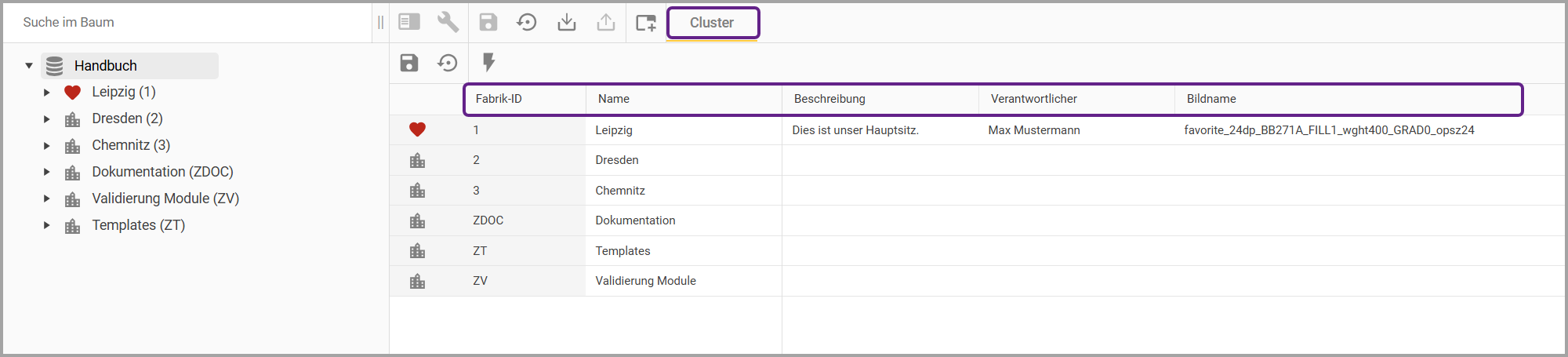
Task: Expand the Dresden (2) tree node
Action: coord(46,119)
